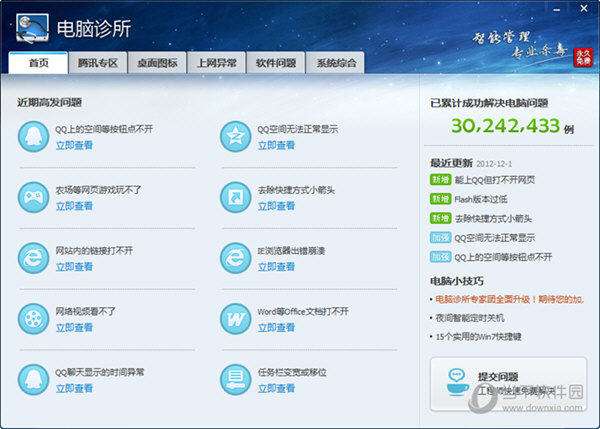This screenshot has height=429, width=600.
Task: Click the 电脑诊所 app logo icon
Action: click(33, 28)
